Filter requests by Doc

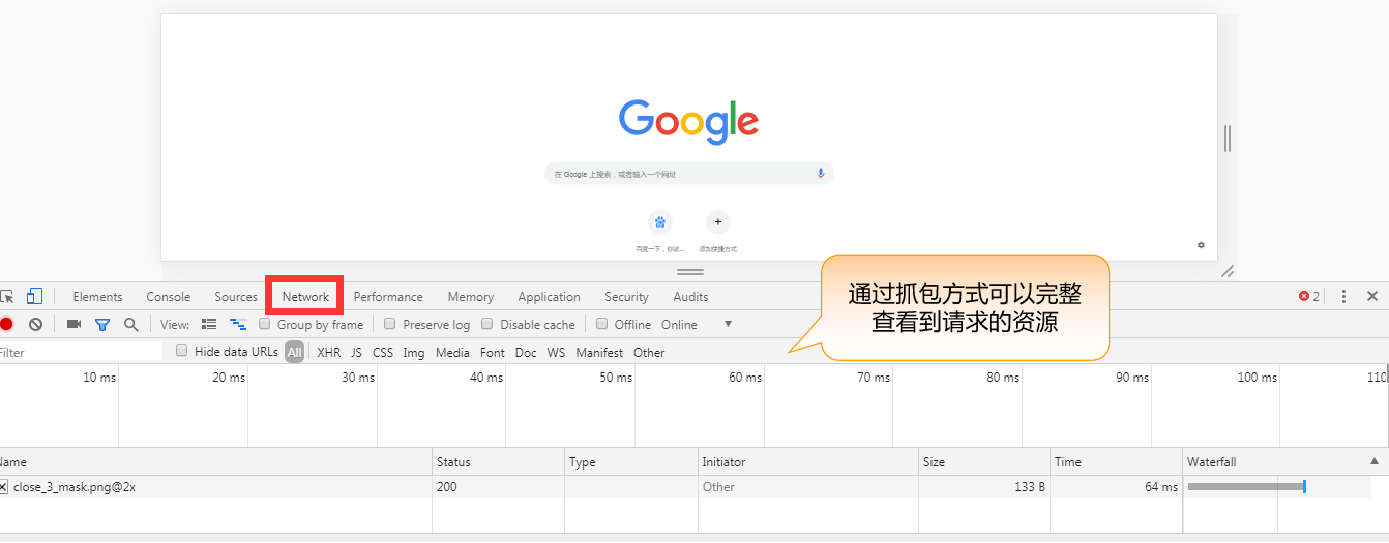pyautogui.click(x=526, y=352)
